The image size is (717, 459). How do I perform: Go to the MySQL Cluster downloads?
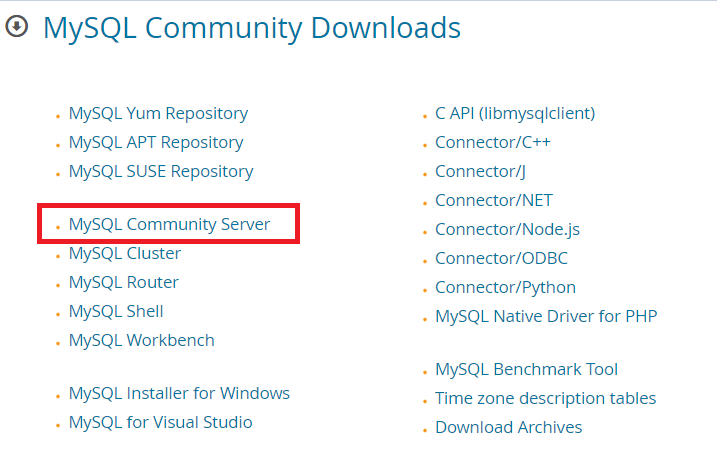point(125,253)
